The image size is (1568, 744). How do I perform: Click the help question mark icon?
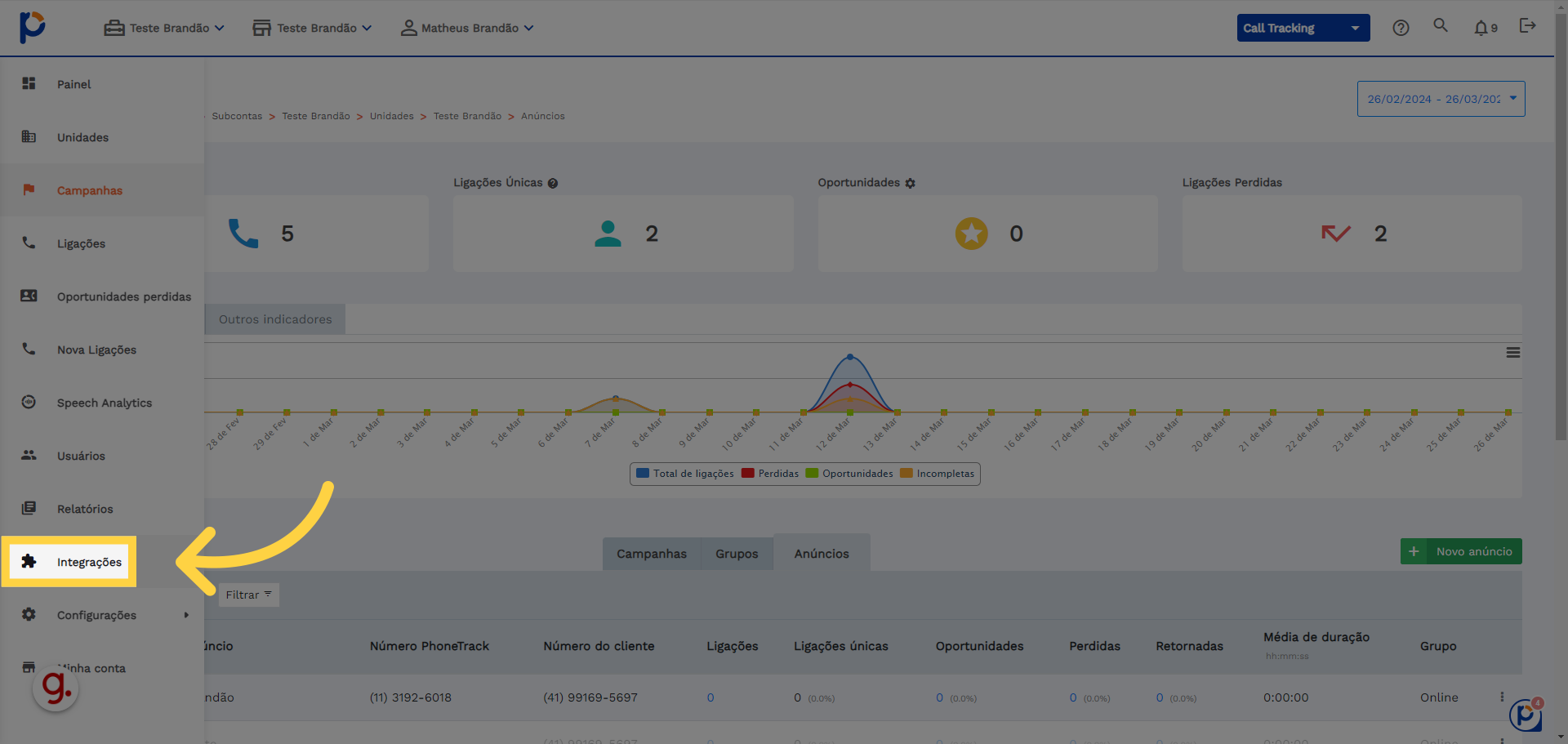(1401, 28)
